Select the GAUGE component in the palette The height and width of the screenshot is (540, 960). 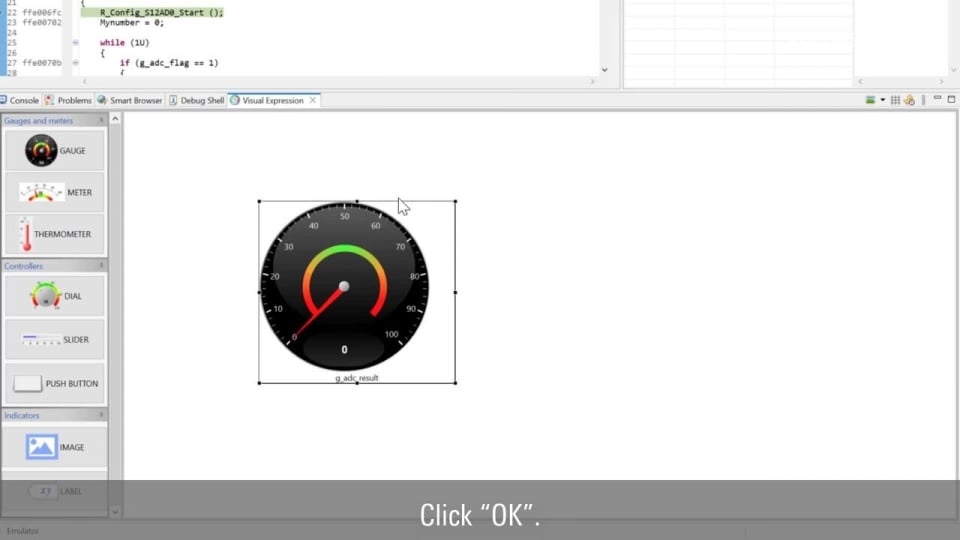(54, 151)
